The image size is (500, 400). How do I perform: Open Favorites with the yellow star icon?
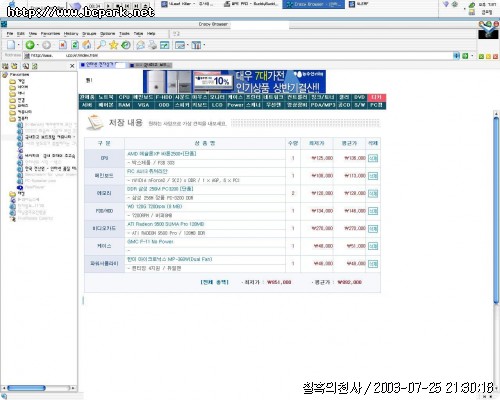[114, 45]
